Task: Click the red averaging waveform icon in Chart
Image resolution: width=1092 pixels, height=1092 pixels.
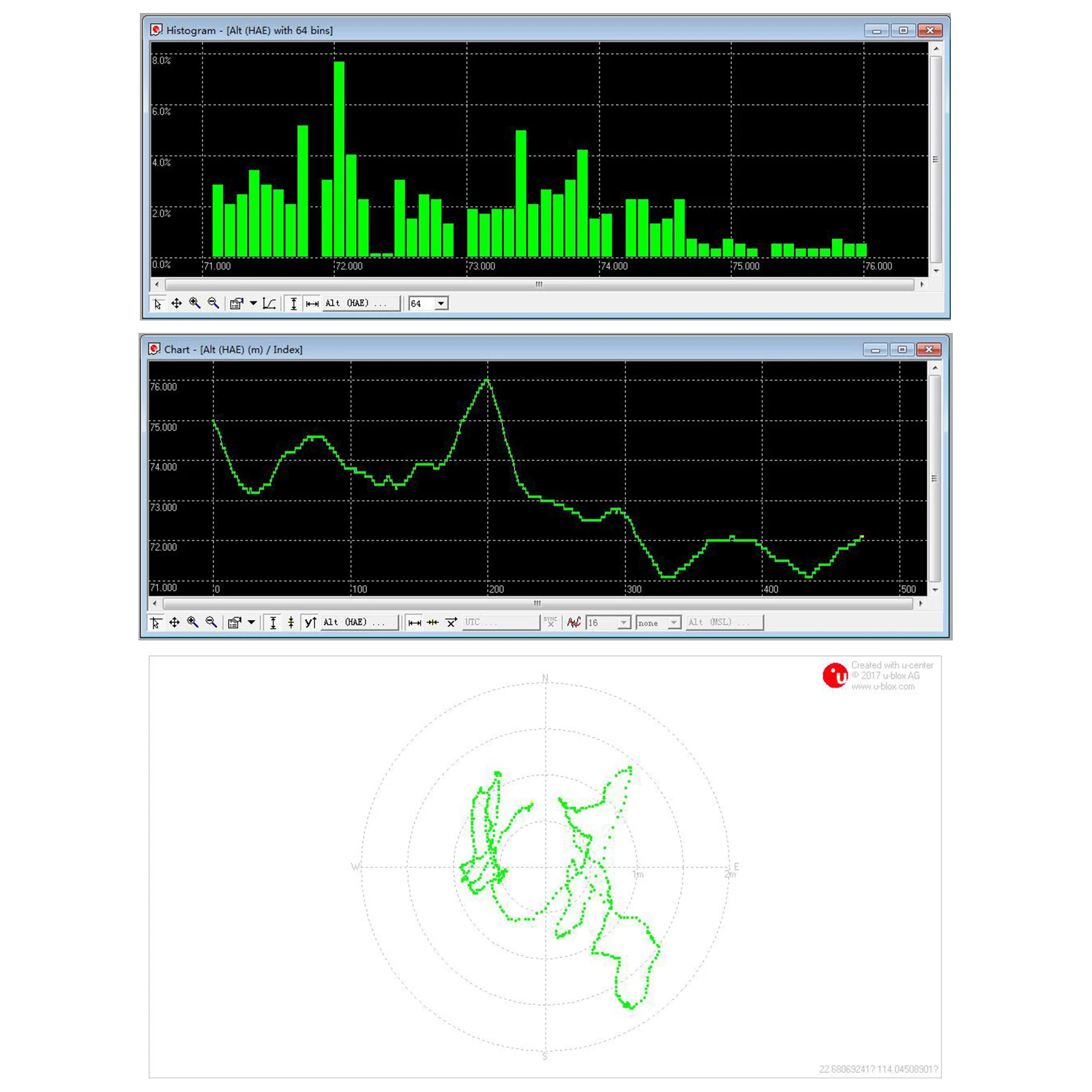Action: (x=574, y=622)
